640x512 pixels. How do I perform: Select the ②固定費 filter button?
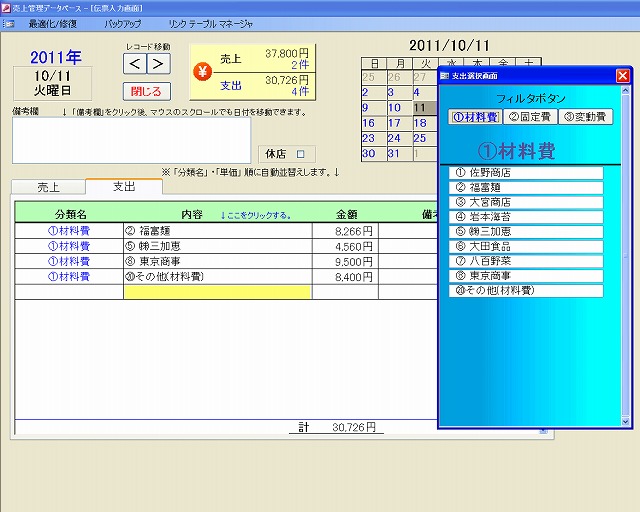(530, 117)
